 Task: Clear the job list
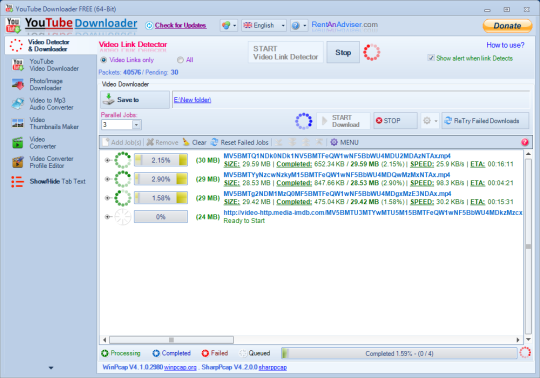(x=195, y=142)
